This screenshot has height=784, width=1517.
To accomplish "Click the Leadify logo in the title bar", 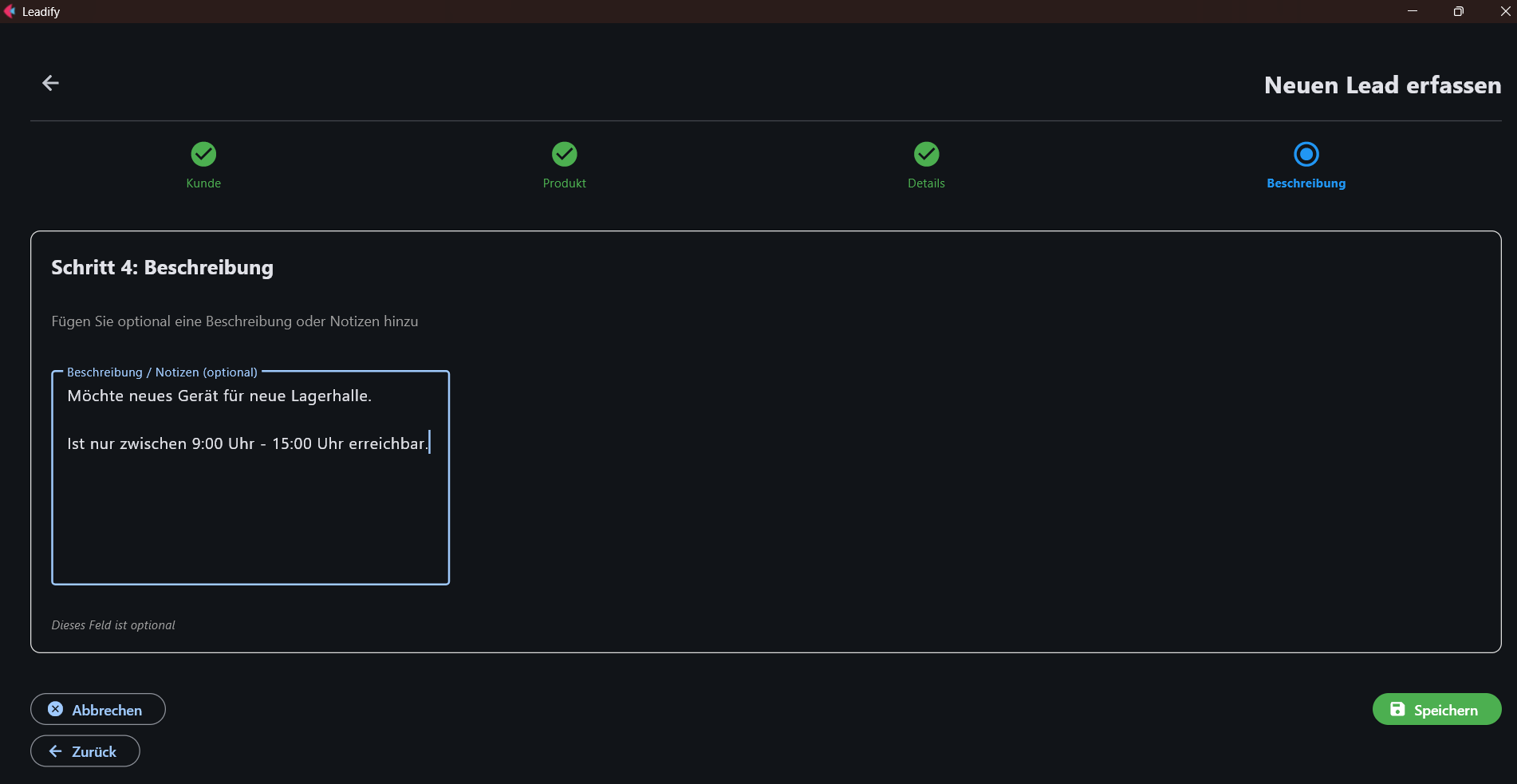I will [10, 11].
